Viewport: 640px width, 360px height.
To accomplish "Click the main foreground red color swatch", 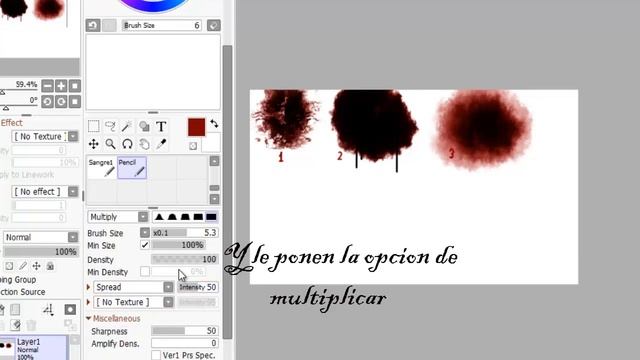I will (196, 127).
